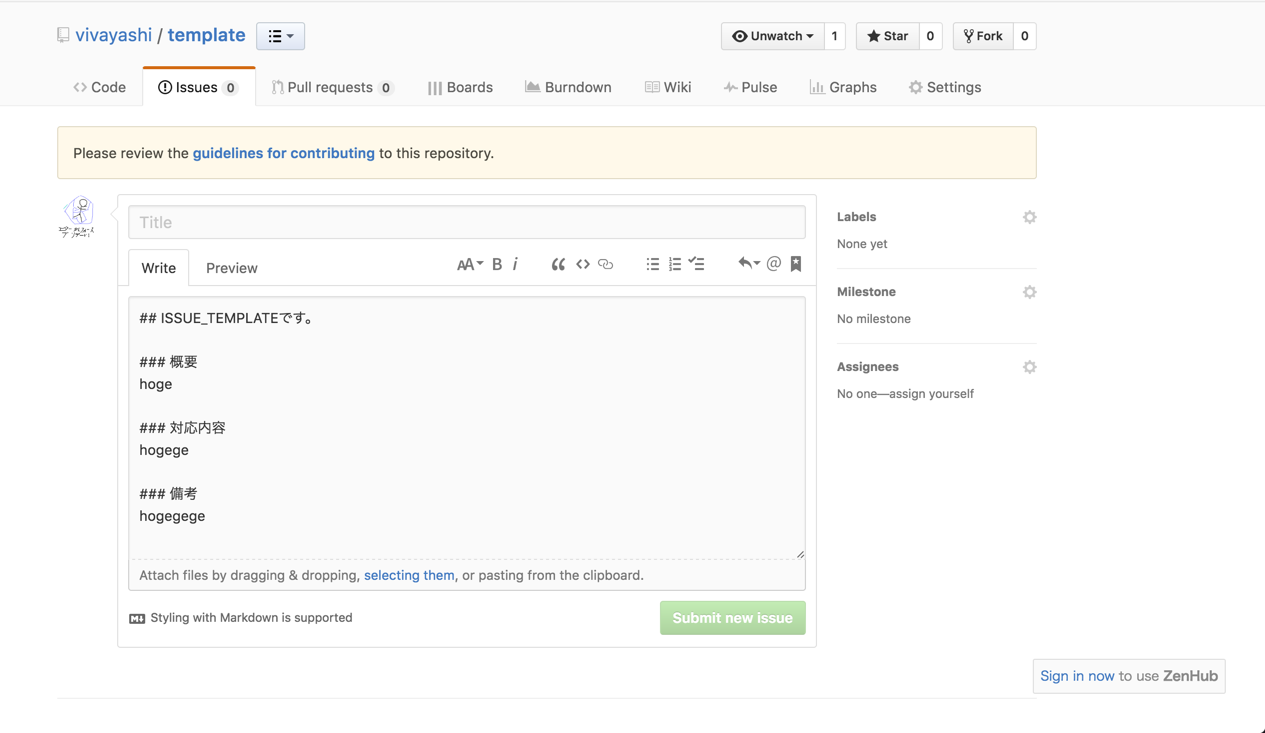Click Submit new issue
Screen dimensions: 1265x733
(732, 617)
